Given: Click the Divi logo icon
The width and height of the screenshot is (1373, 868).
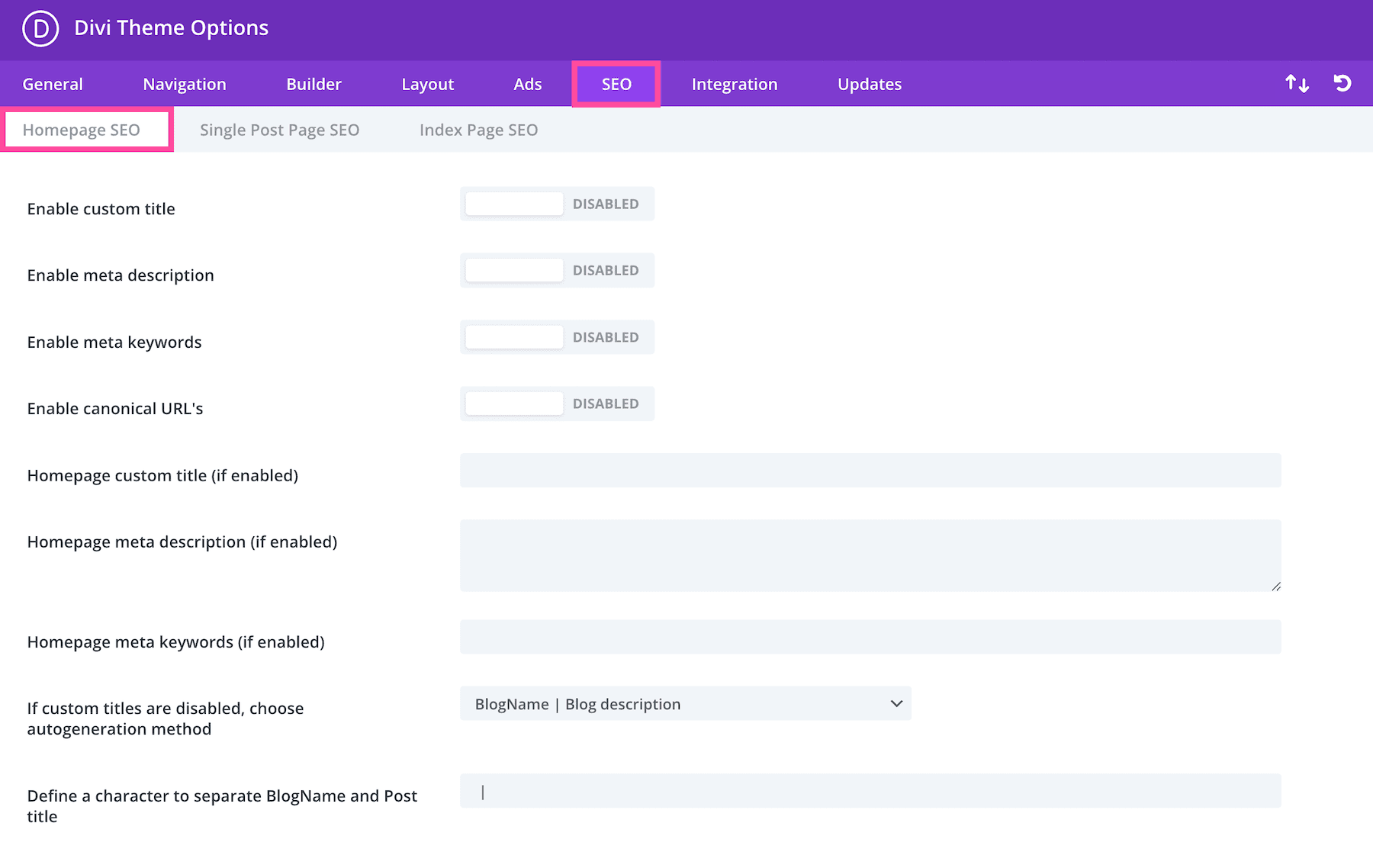Looking at the screenshot, I should coord(40,29).
